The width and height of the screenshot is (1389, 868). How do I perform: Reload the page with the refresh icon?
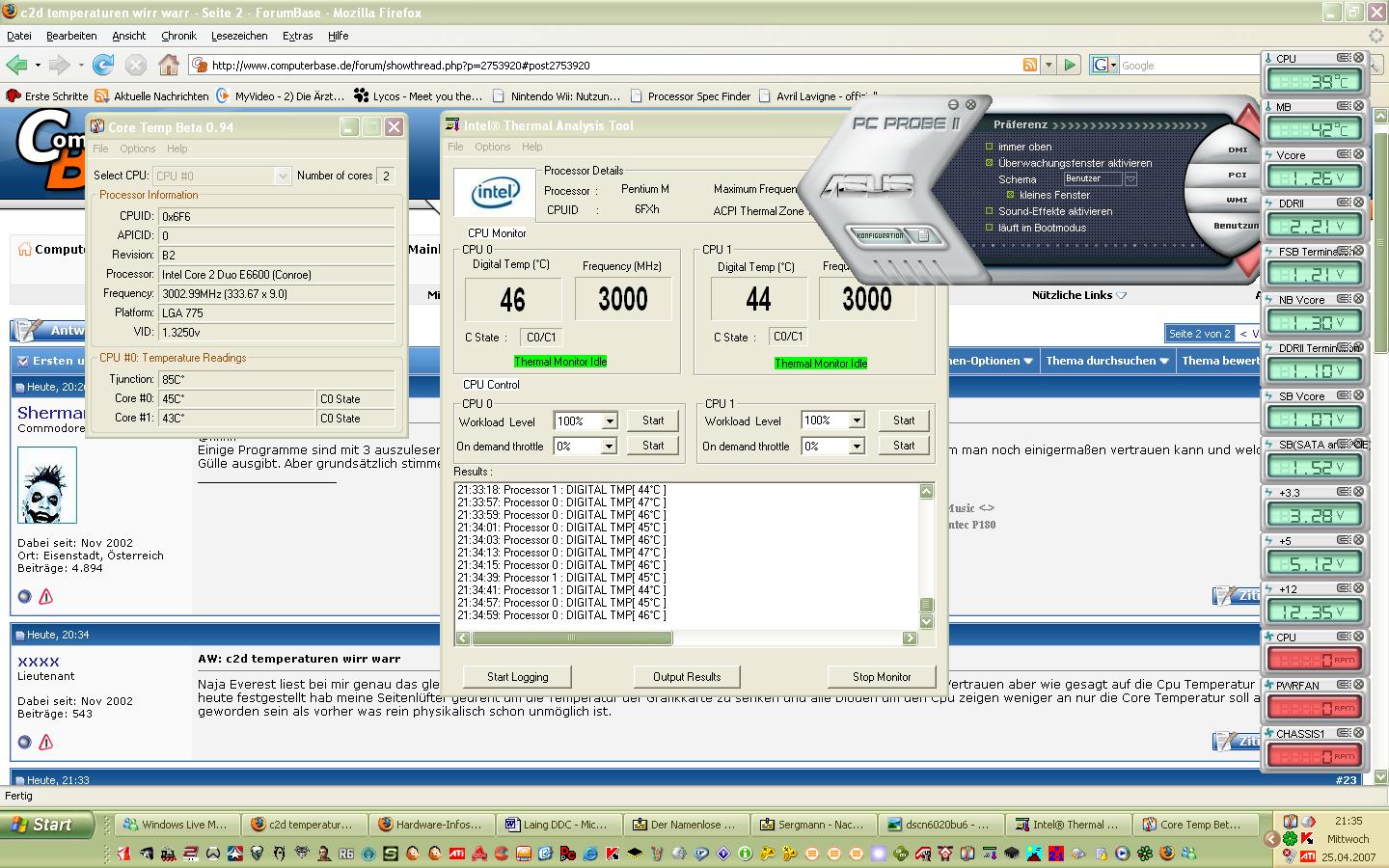(x=103, y=65)
